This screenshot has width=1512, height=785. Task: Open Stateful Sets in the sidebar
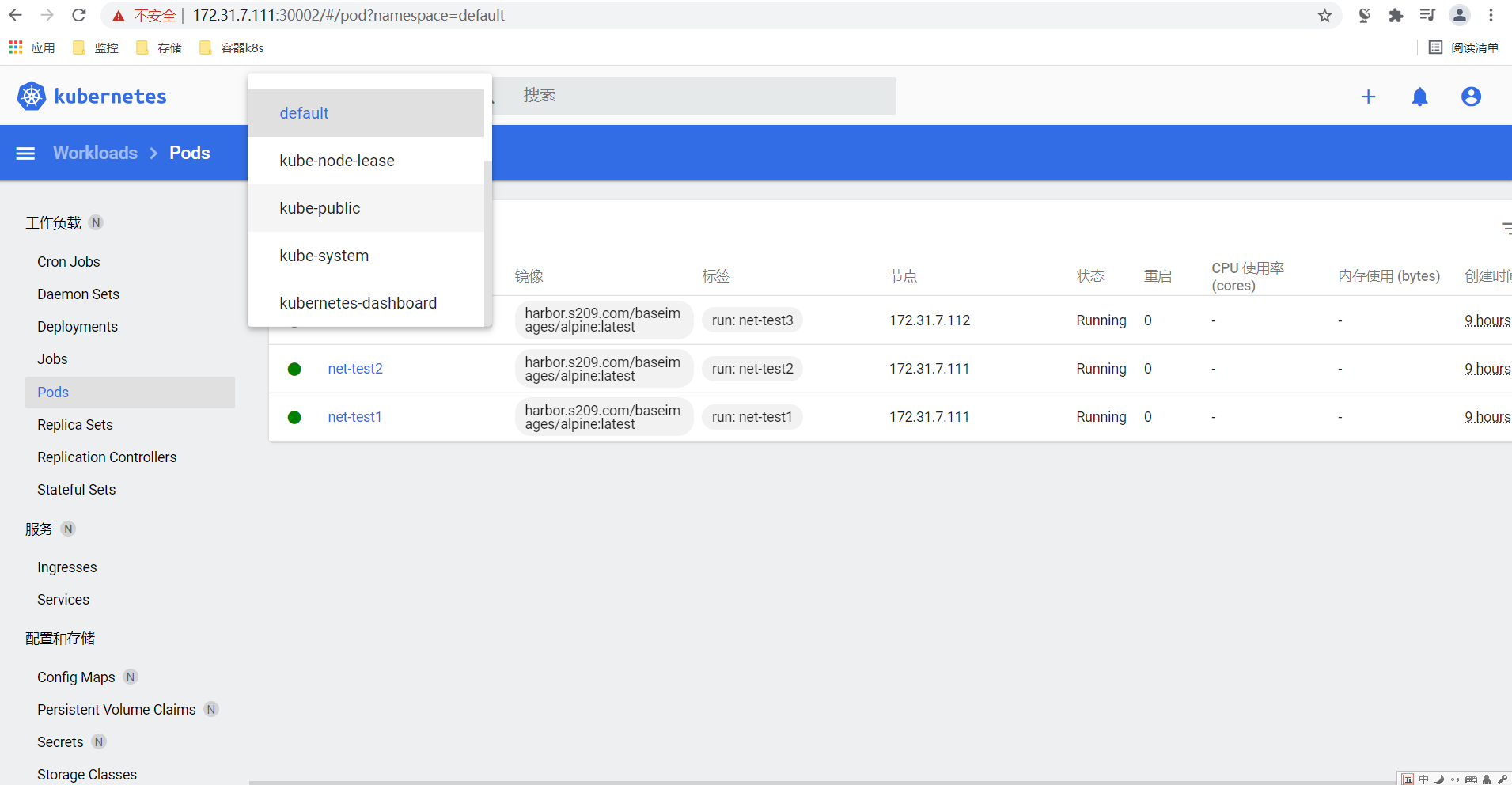click(77, 490)
